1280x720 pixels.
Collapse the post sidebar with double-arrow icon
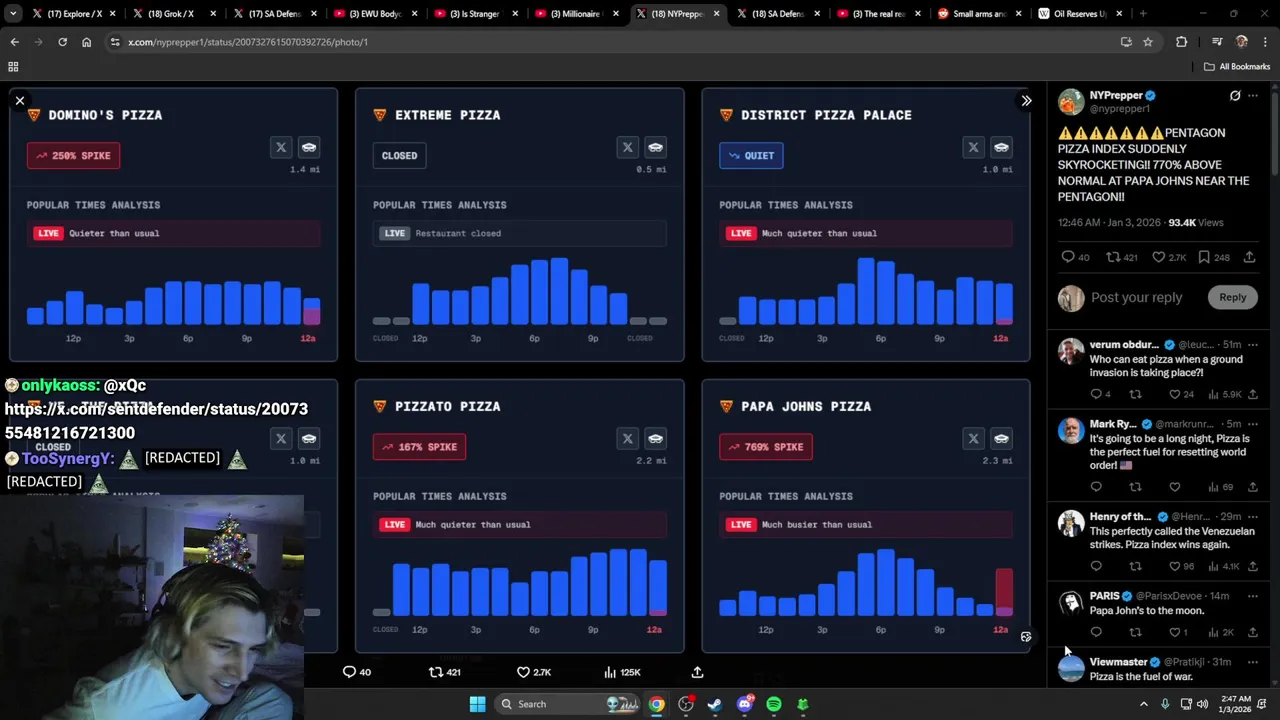click(x=1026, y=101)
